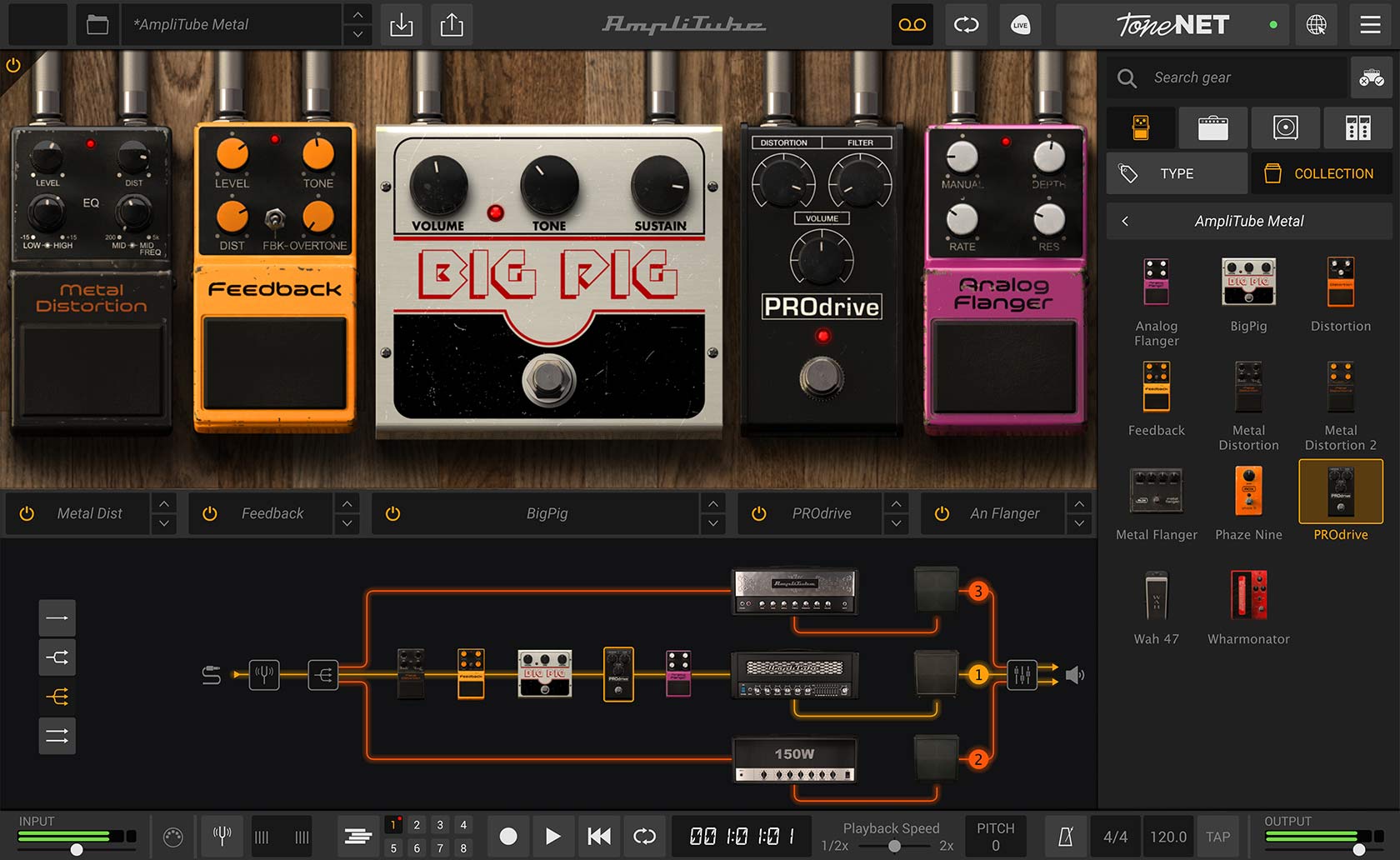Go to the previous preset with up arrow
The height and width of the screenshot is (860, 1400).
coord(357,15)
